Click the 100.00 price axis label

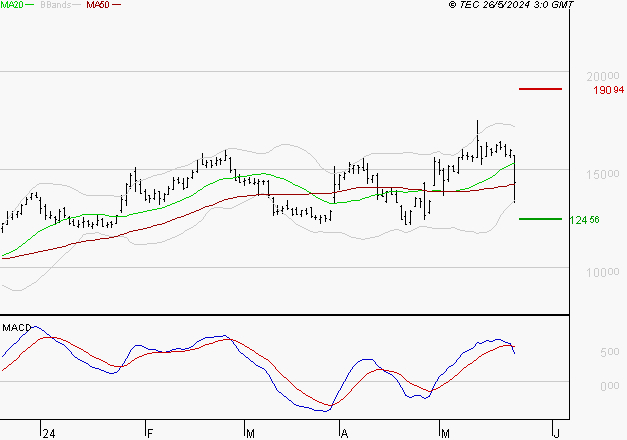point(603,272)
